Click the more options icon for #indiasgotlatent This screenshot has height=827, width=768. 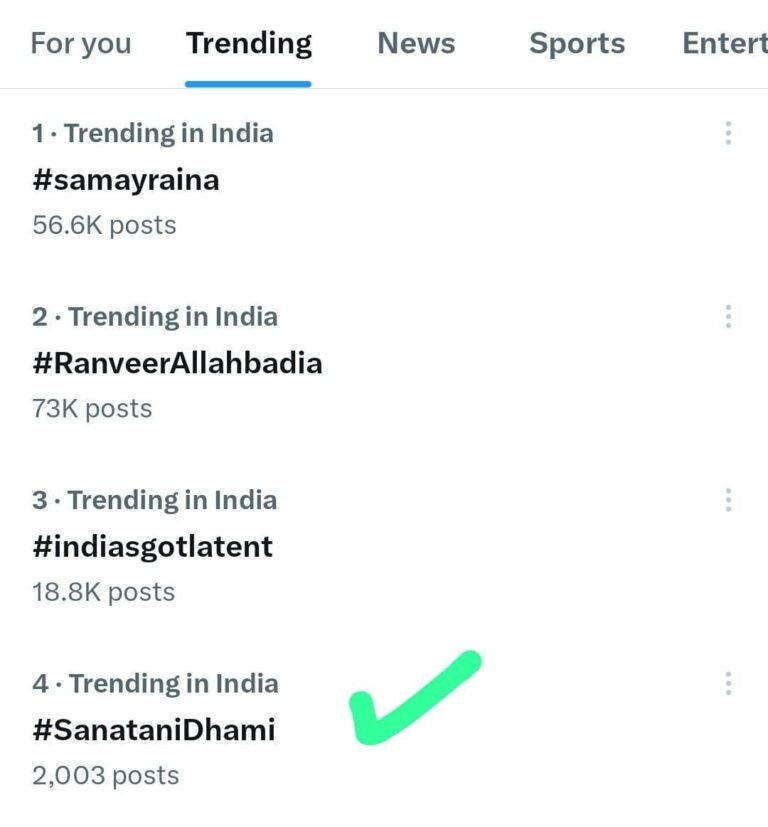coord(728,500)
